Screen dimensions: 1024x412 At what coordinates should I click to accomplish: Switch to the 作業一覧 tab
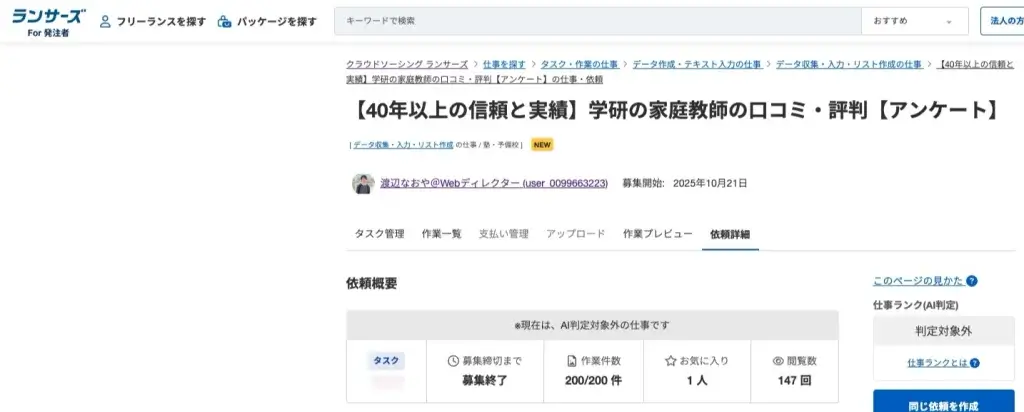point(441,234)
